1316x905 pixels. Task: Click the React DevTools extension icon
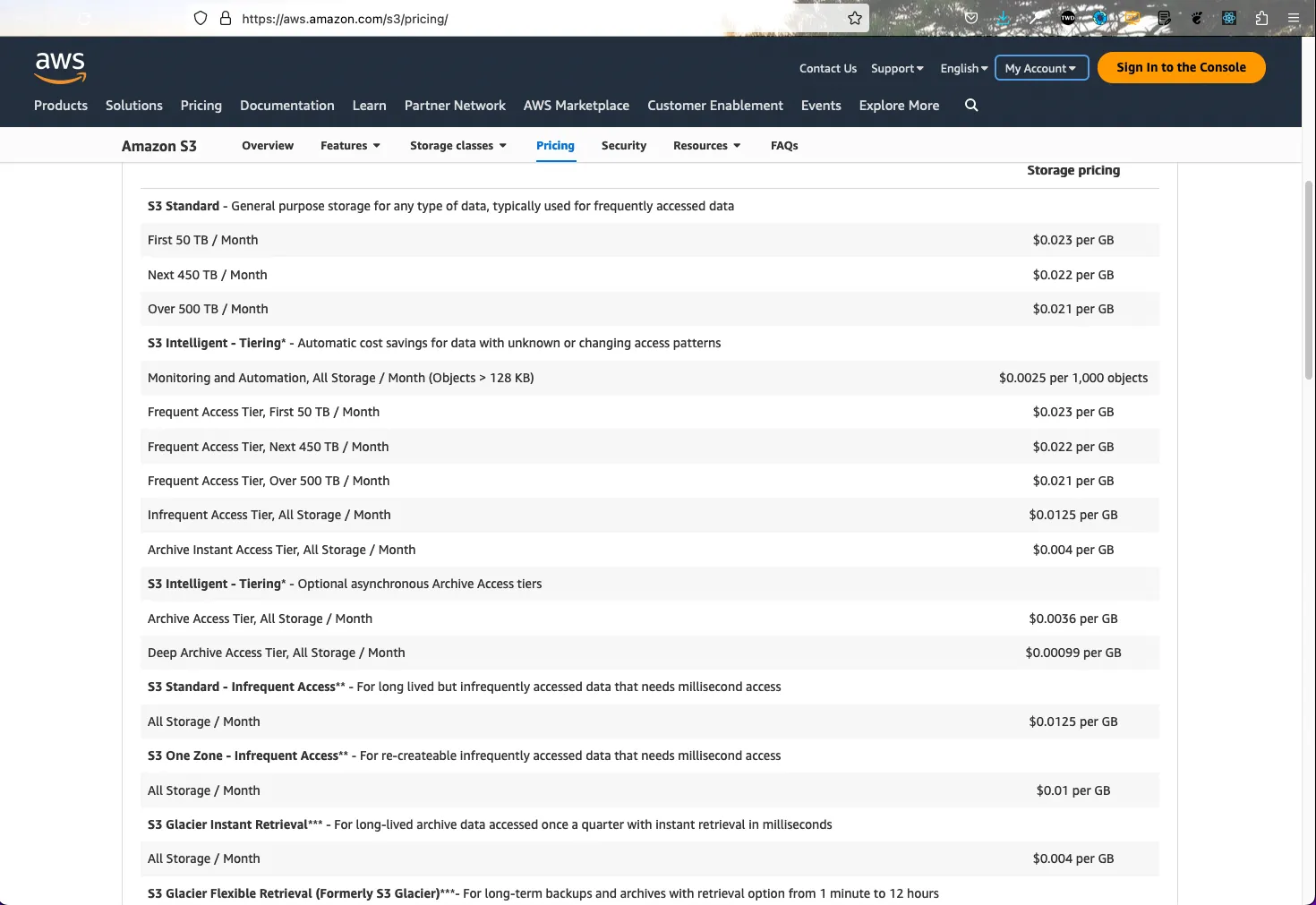point(1229,18)
